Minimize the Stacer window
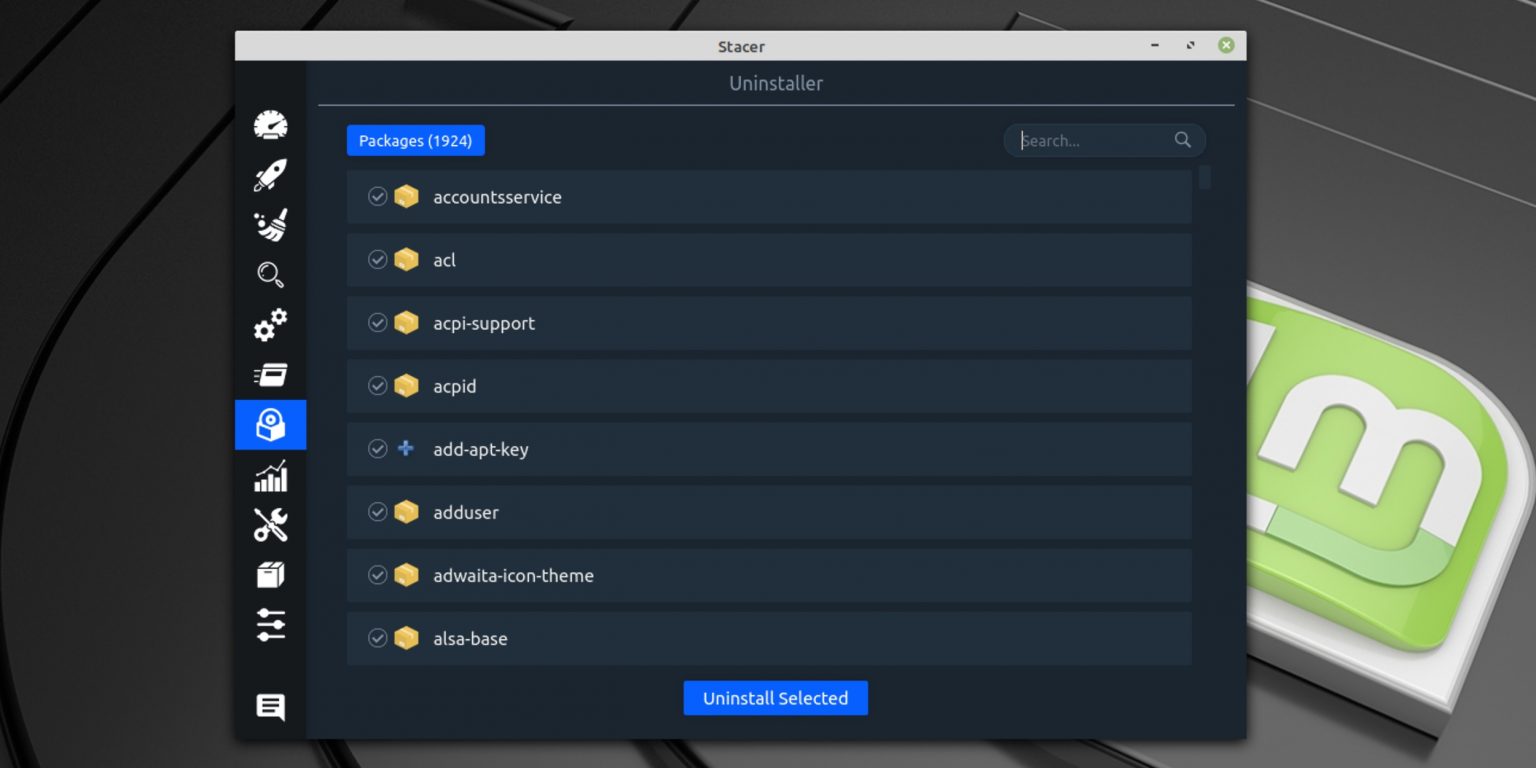This screenshot has height=768, width=1536. 1155,45
